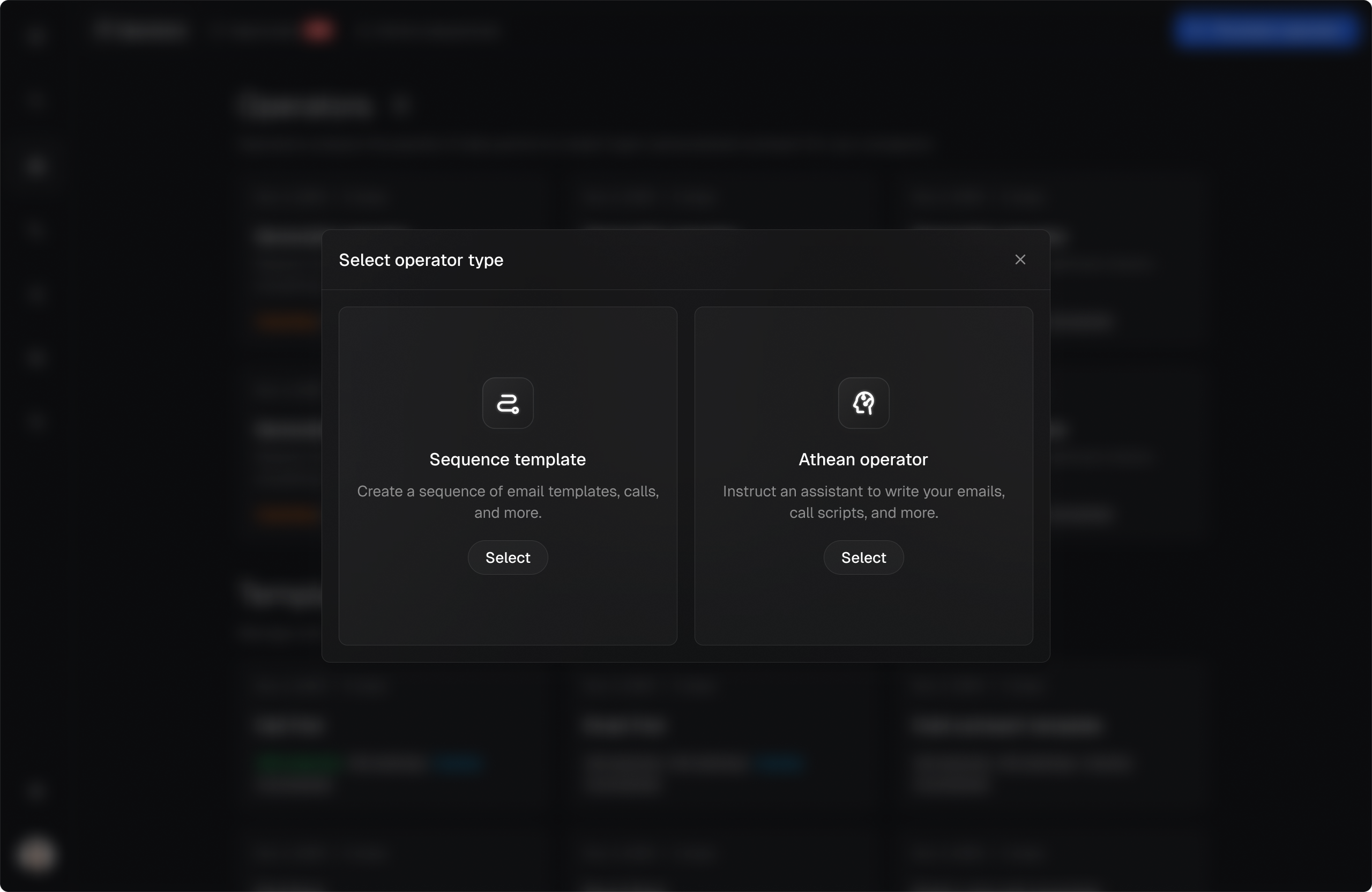
Task: Click the blurred red badge in top bar
Action: click(318, 30)
